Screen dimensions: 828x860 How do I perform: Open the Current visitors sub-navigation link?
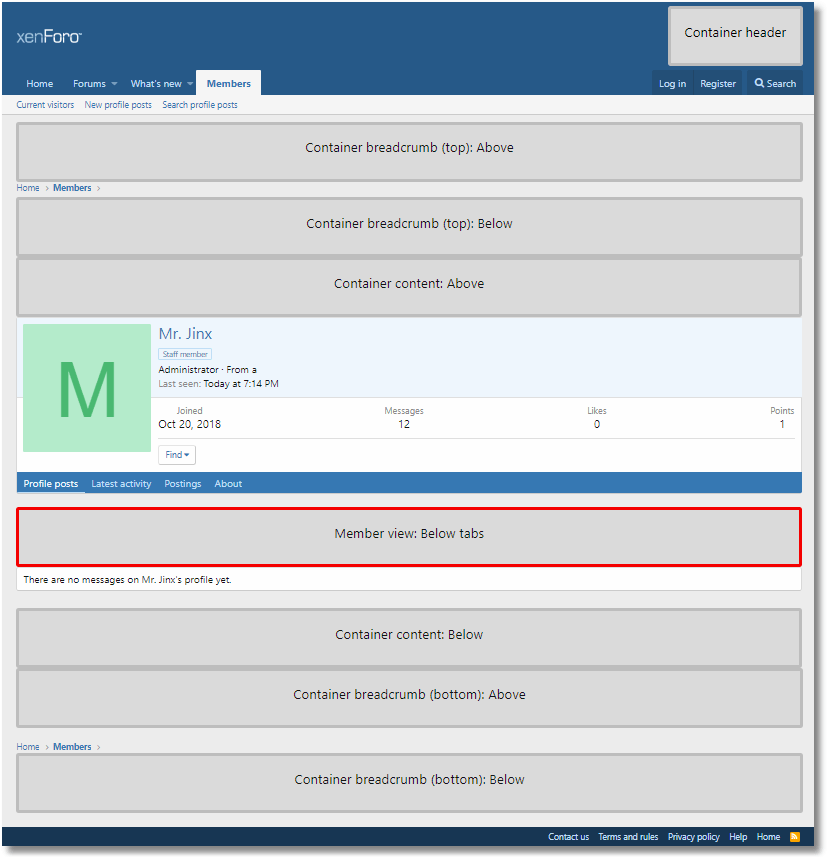tap(45, 105)
